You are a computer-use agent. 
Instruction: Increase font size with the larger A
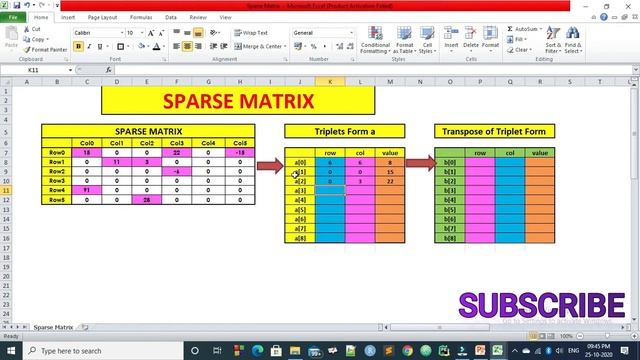coord(151,33)
